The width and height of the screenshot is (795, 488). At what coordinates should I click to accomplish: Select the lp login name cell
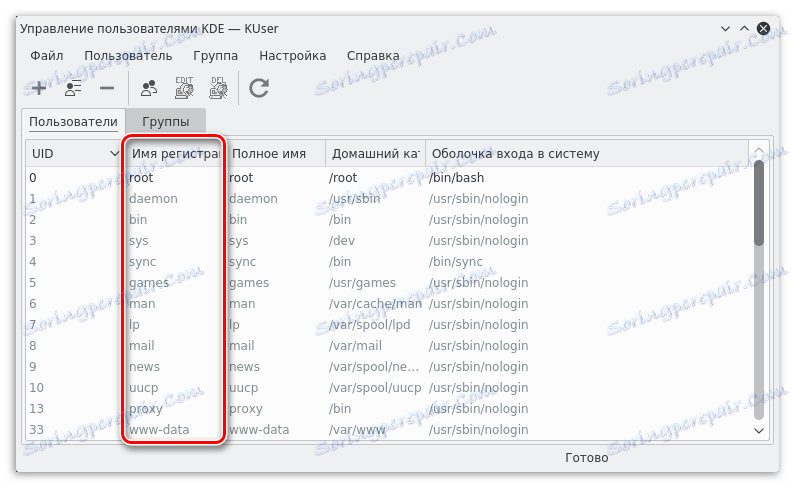point(174,325)
